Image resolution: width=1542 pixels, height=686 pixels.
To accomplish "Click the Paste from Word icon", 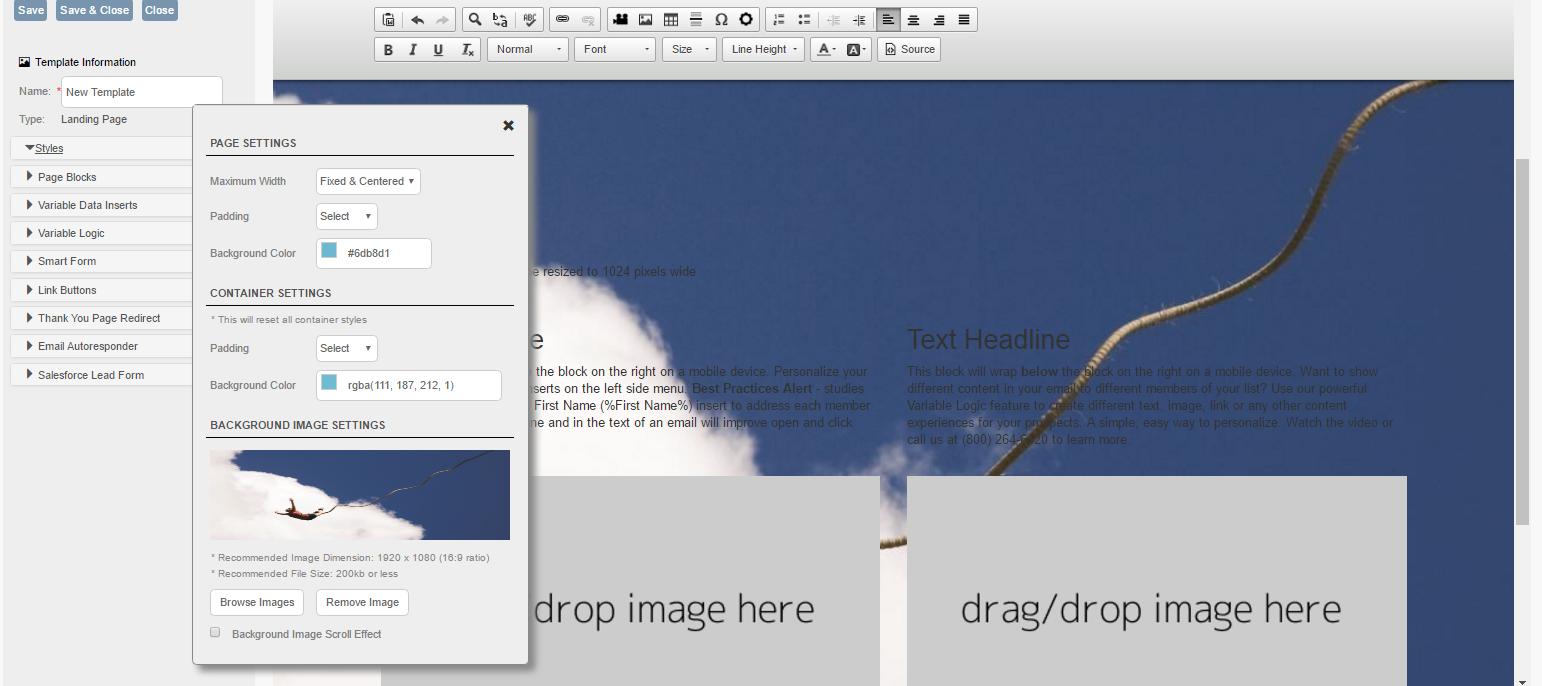I will coord(389,20).
